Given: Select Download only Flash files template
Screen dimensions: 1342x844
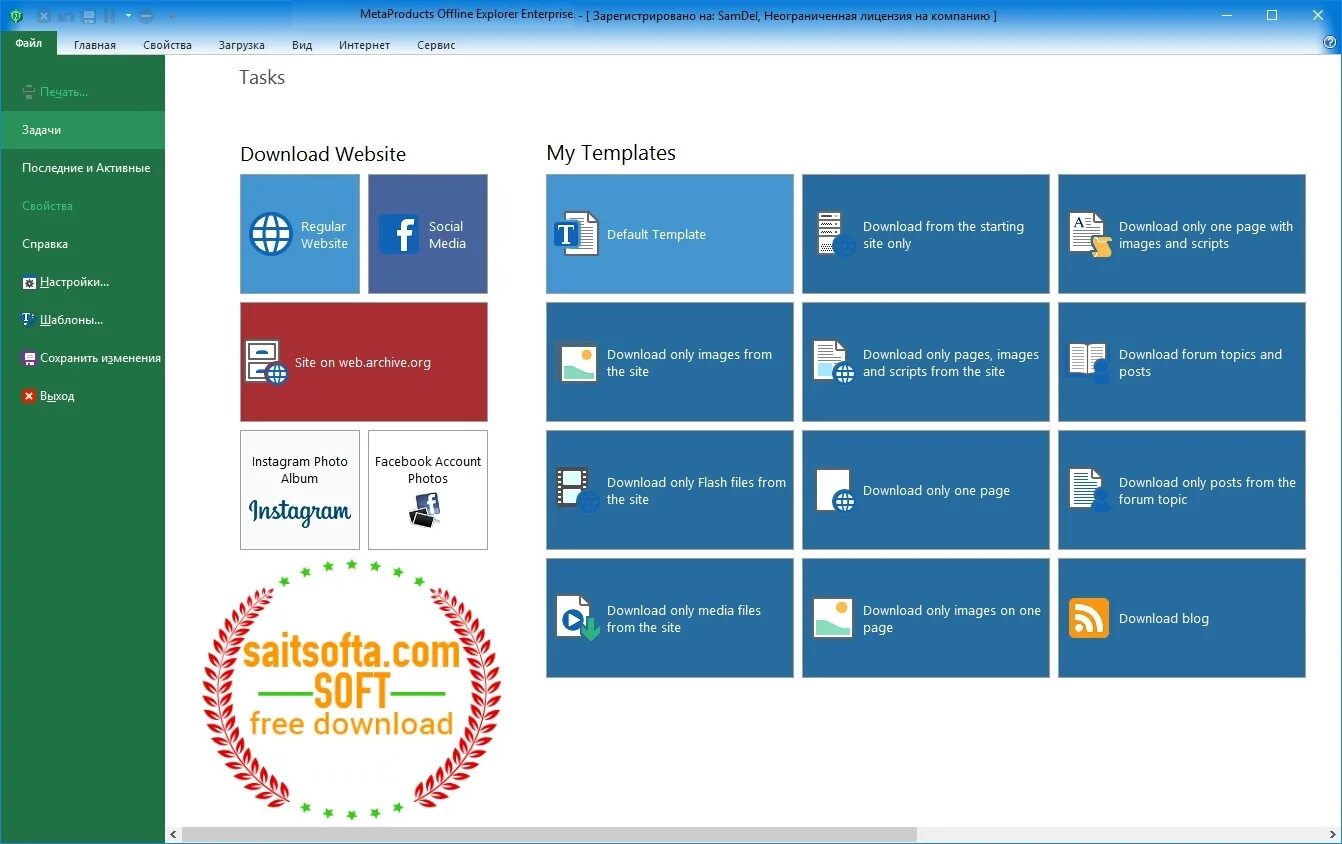Looking at the screenshot, I should [670, 490].
